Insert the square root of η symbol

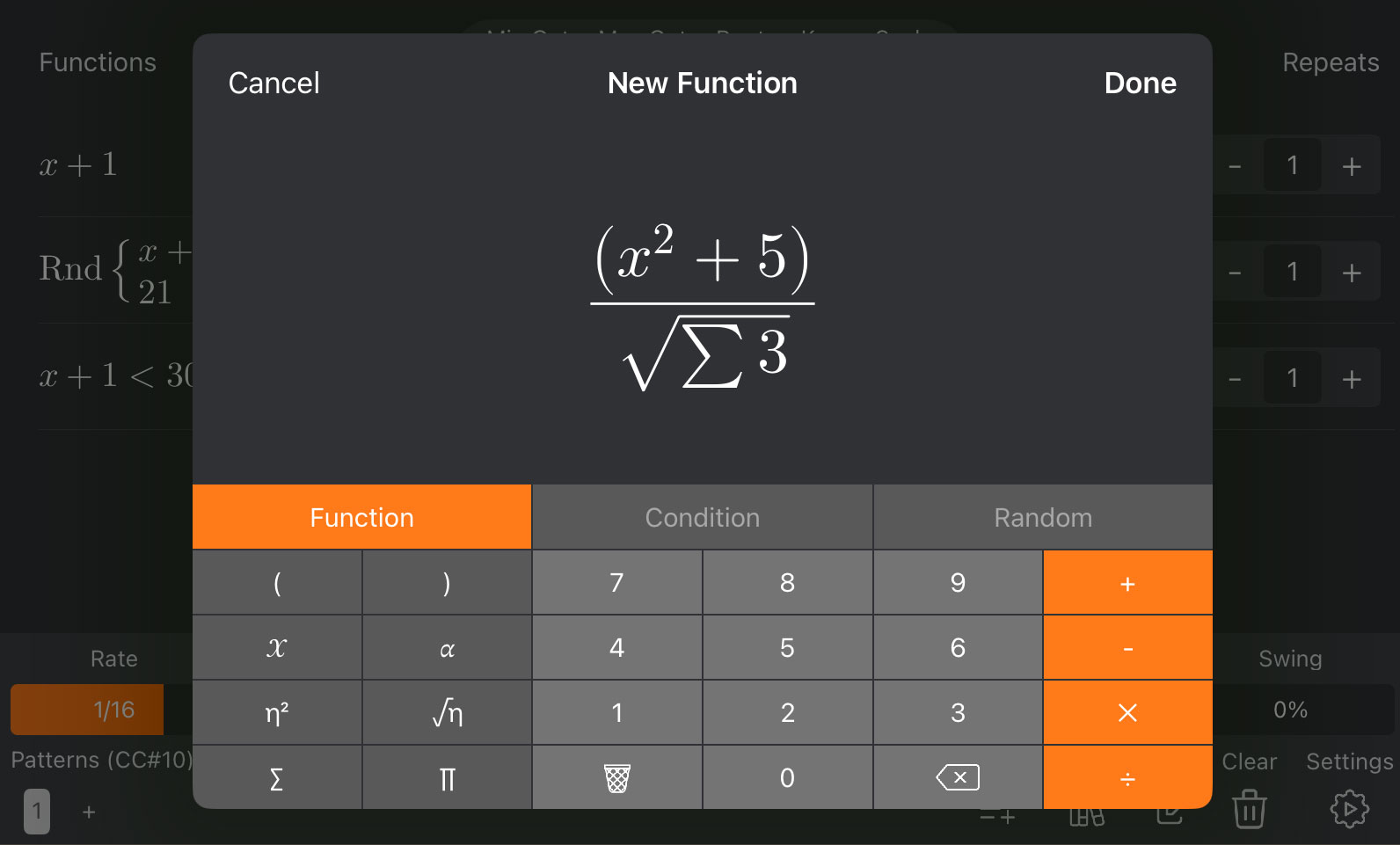(x=447, y=712)
